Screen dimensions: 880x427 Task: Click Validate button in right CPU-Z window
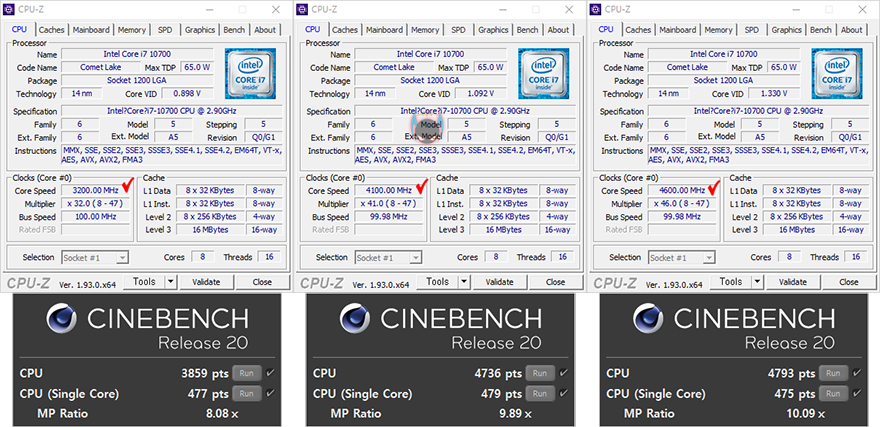[792, 282]
